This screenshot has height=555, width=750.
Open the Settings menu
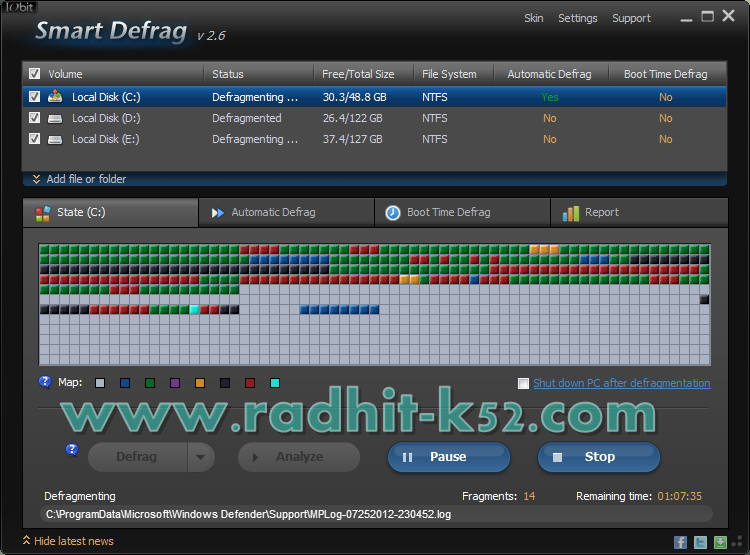pyautogui.click(x=577, y=18)
